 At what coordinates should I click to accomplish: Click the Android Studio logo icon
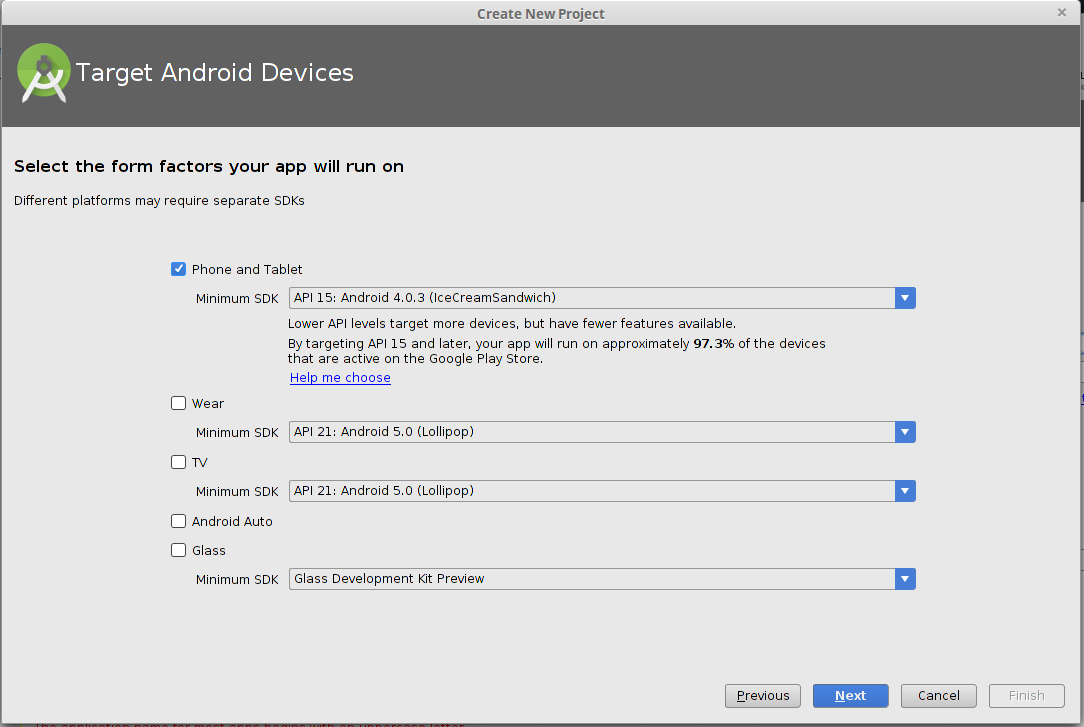pos(44,73)
